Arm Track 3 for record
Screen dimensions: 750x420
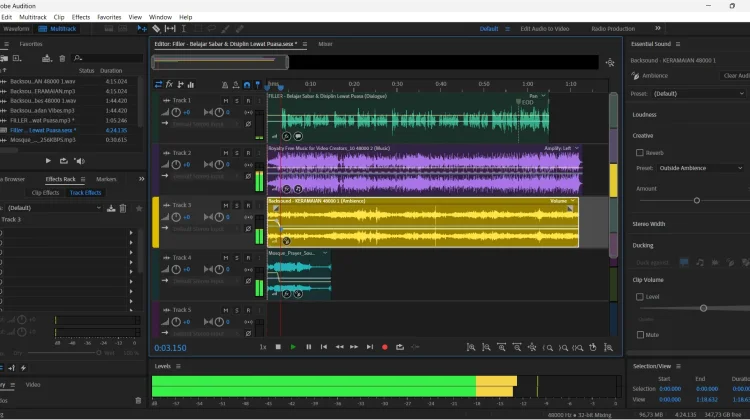tap(248, 205)
